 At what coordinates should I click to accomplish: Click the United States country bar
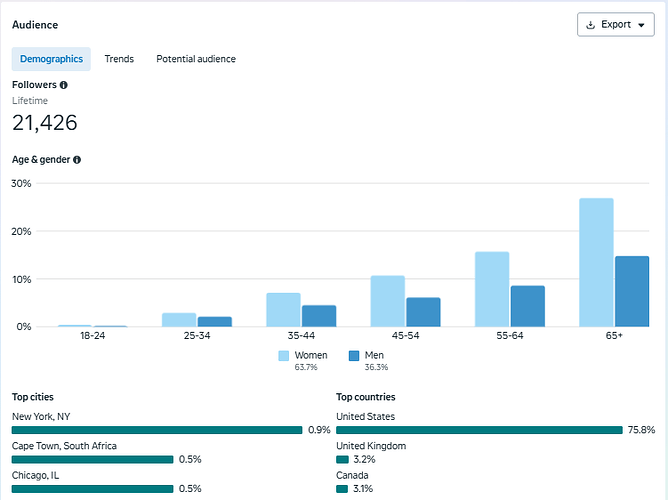point(479,430)
